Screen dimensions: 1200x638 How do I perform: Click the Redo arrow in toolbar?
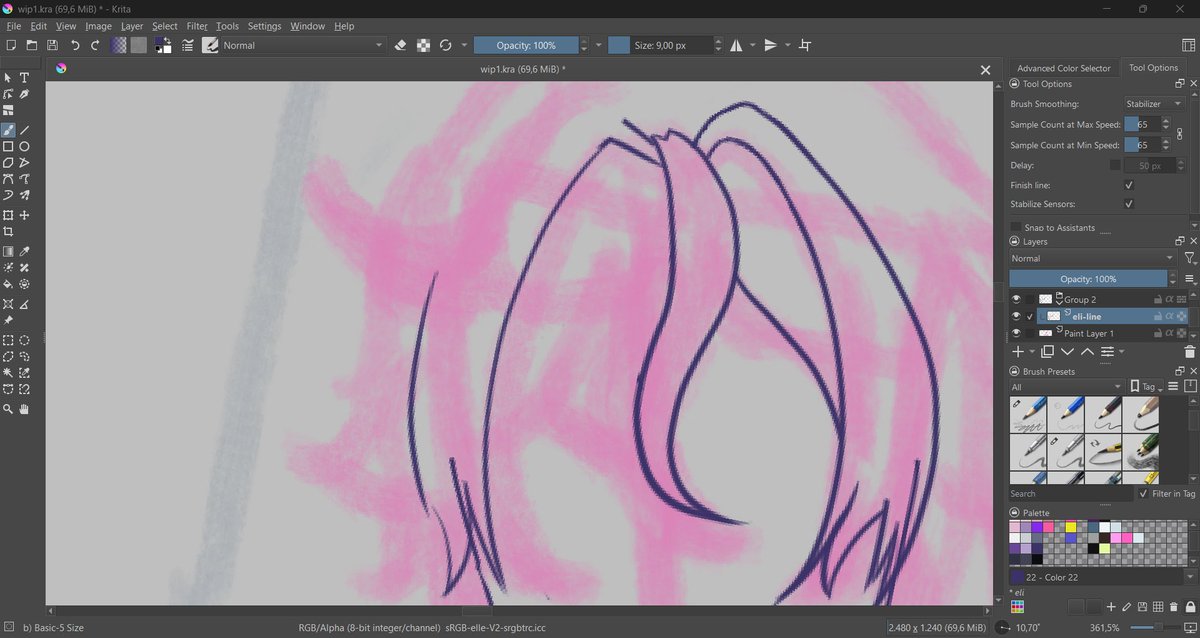click(x=95, y=45)
